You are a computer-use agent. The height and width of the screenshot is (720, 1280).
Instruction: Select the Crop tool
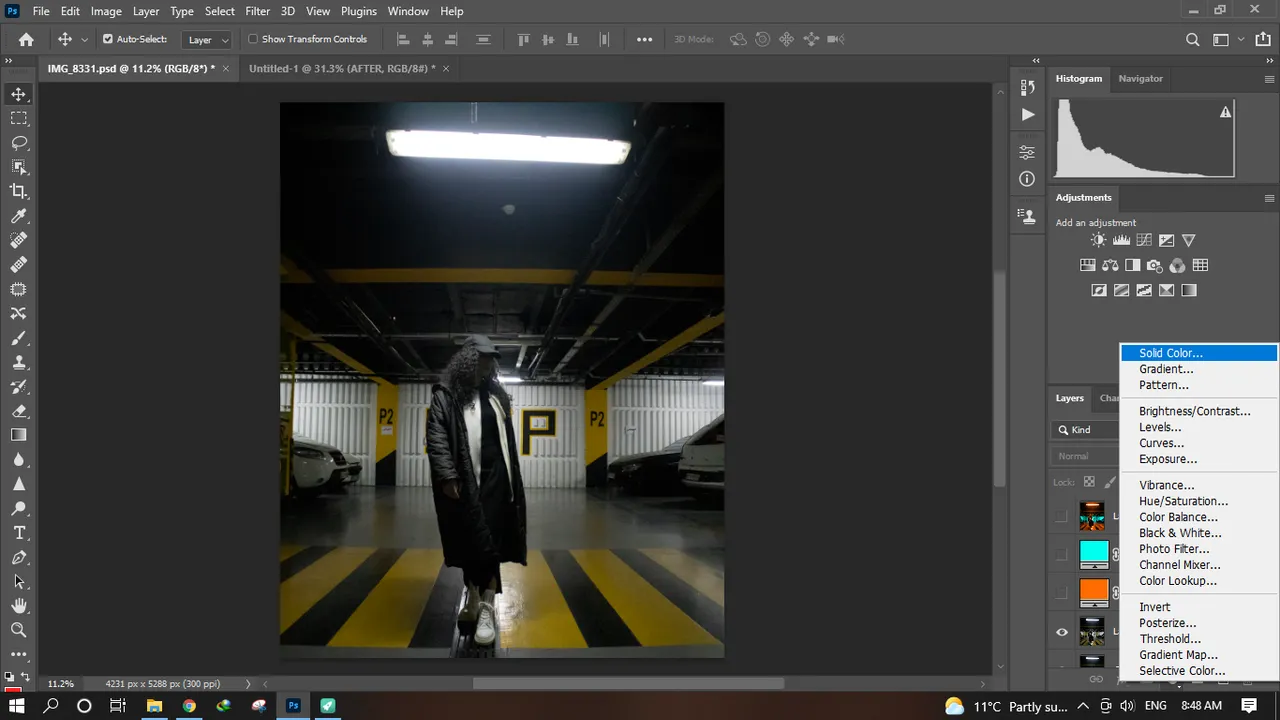tap(18, 191)
